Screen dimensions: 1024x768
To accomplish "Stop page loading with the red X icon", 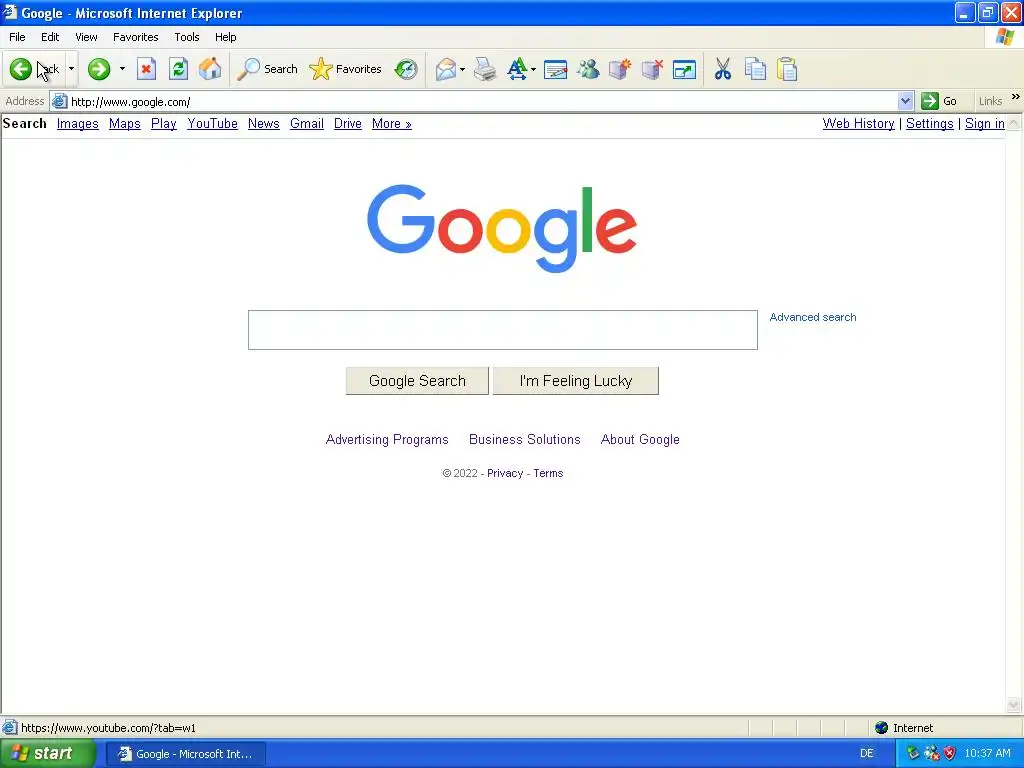I will pyautogui.click(x=146, y=69).
